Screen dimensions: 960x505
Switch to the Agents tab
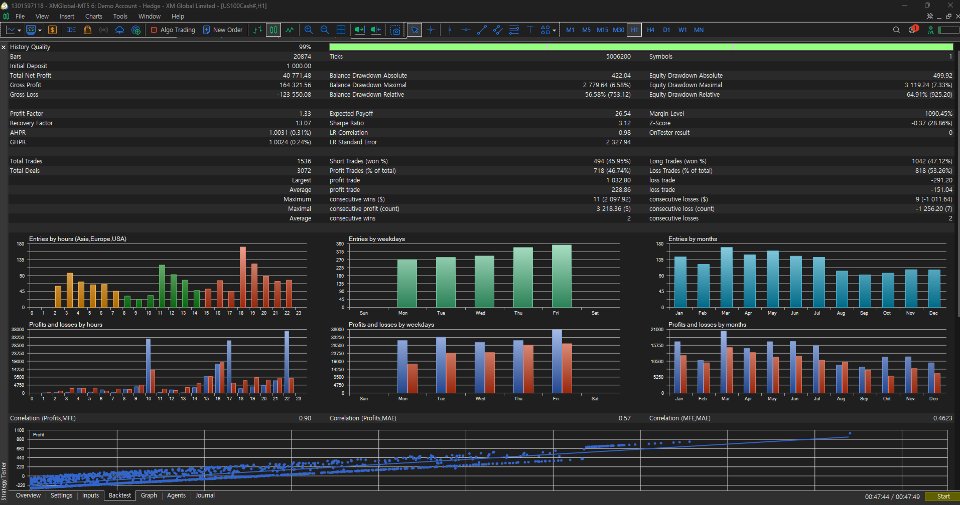point(176,495)
